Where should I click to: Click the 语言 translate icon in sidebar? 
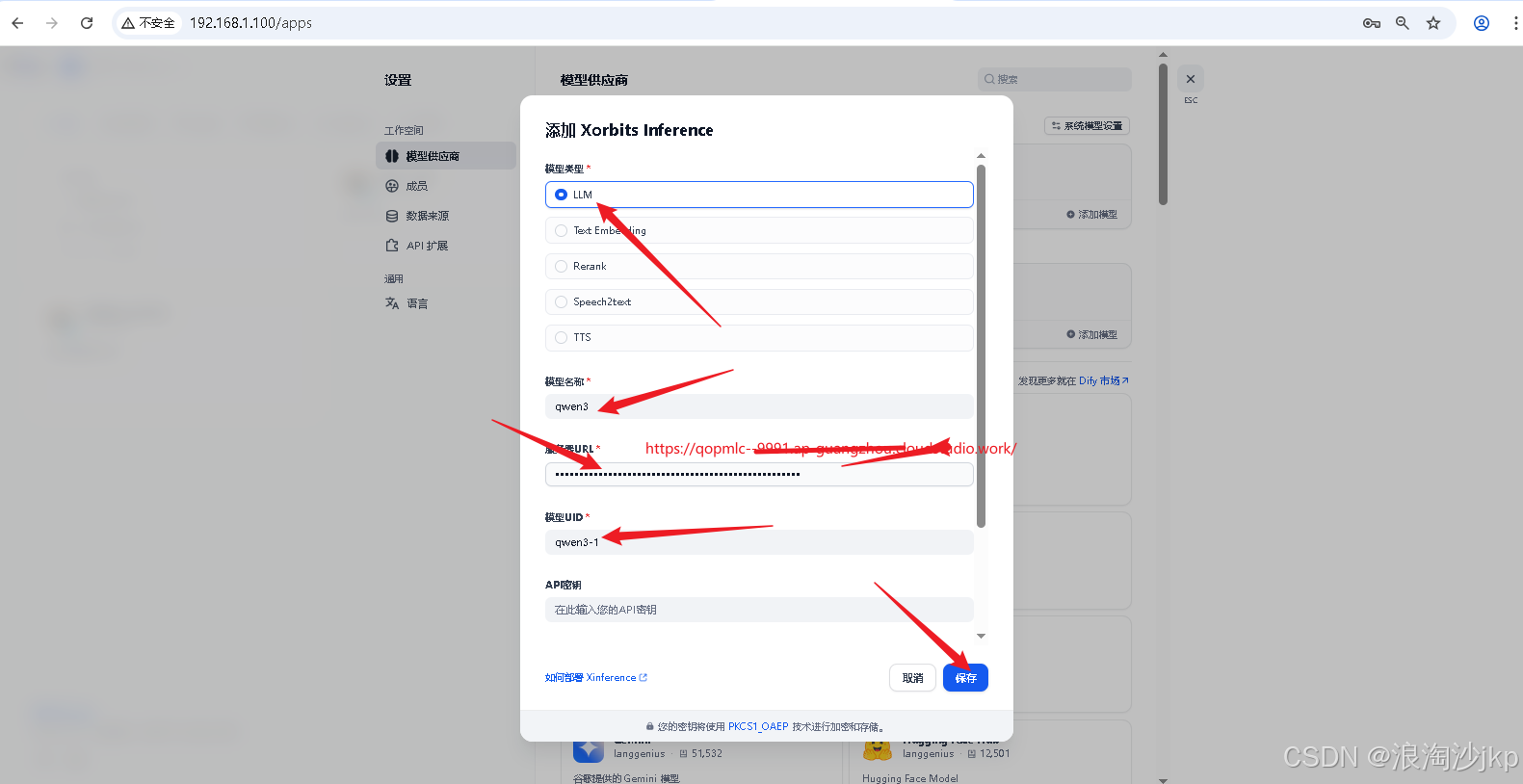coord(392,303)
